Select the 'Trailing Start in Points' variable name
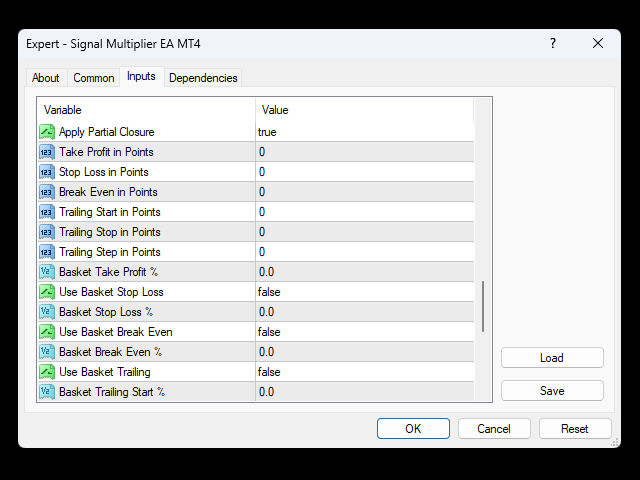 (x=110, y=212)
